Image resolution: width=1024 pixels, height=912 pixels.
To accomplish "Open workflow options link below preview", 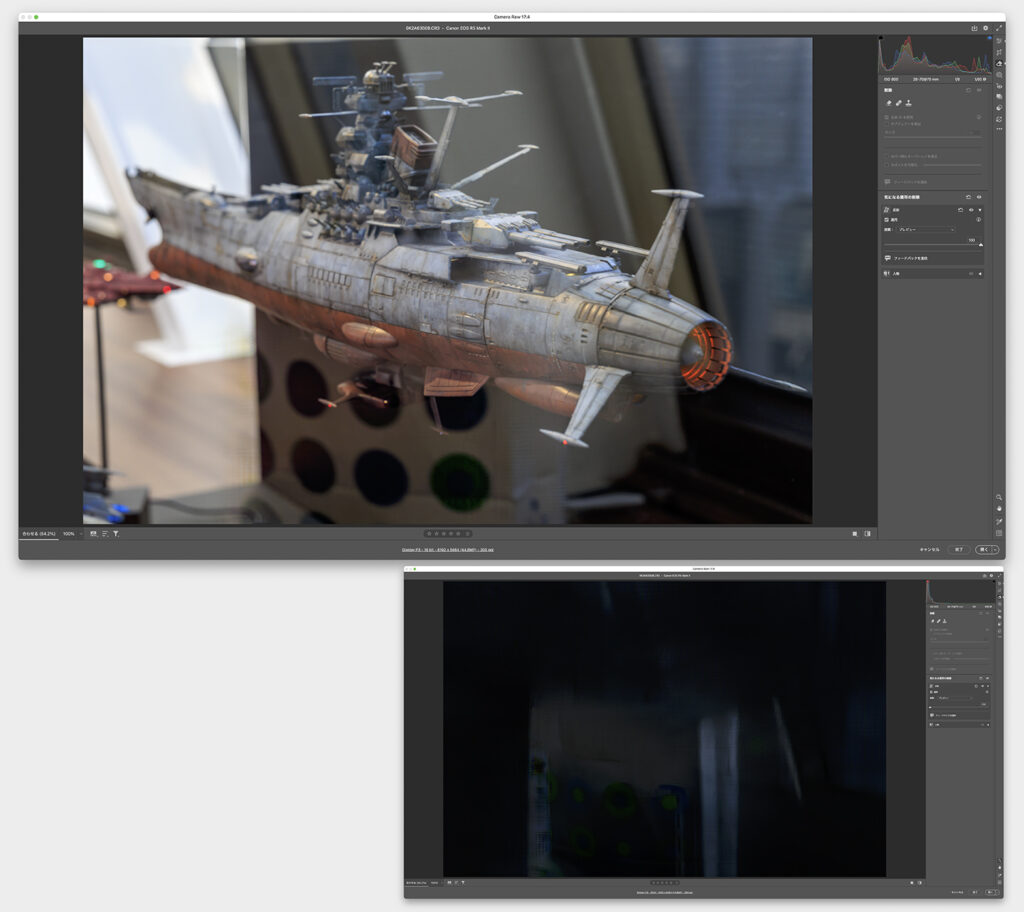I will (x=448, y=550).
